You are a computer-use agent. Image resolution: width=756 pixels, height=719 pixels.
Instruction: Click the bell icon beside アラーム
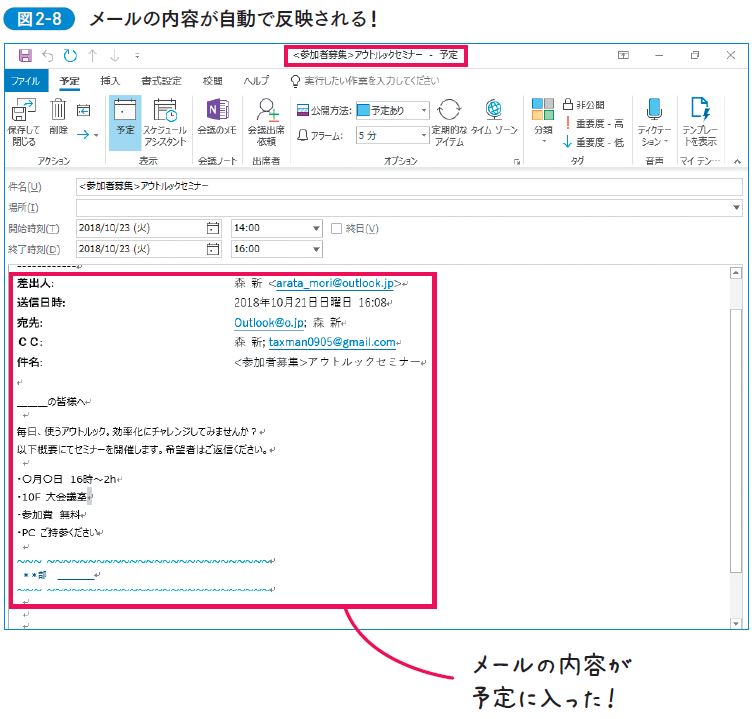302,135
